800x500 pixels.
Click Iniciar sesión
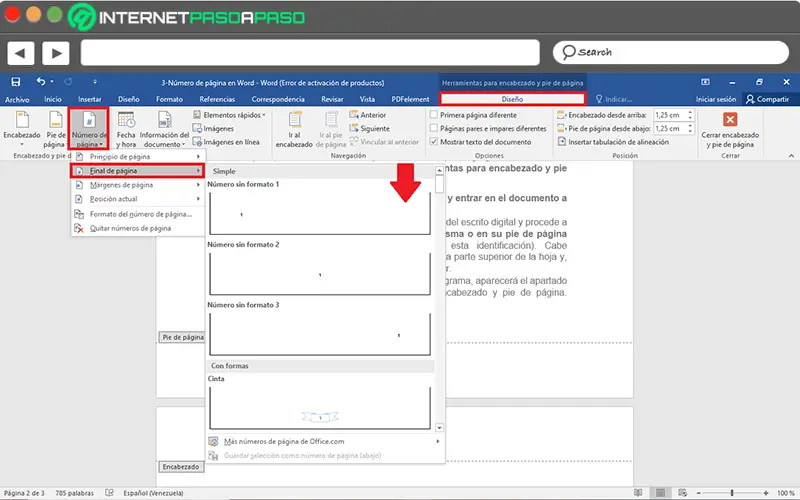click(716, 99)
